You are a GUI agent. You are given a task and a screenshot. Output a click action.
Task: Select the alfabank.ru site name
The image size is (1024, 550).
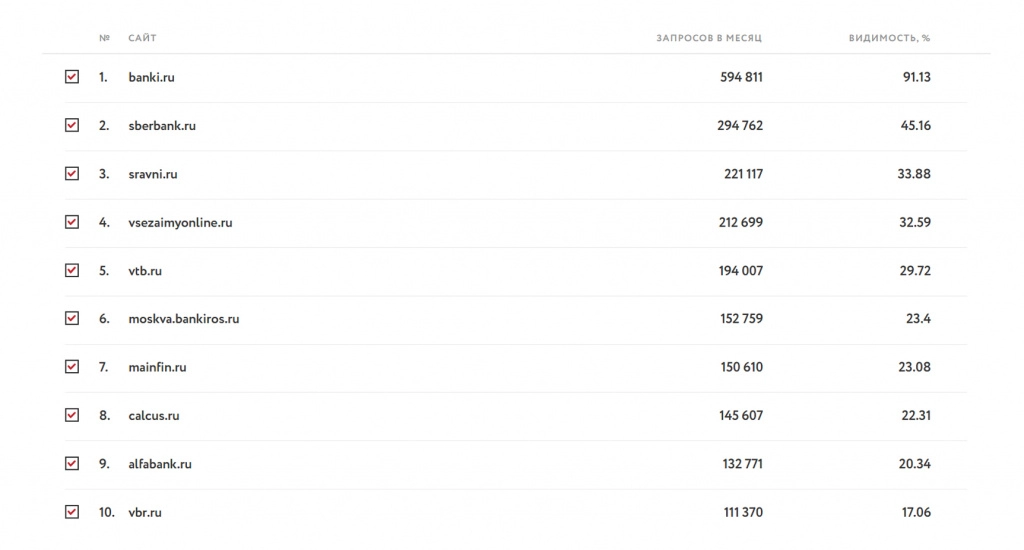[x=160, y=464]
